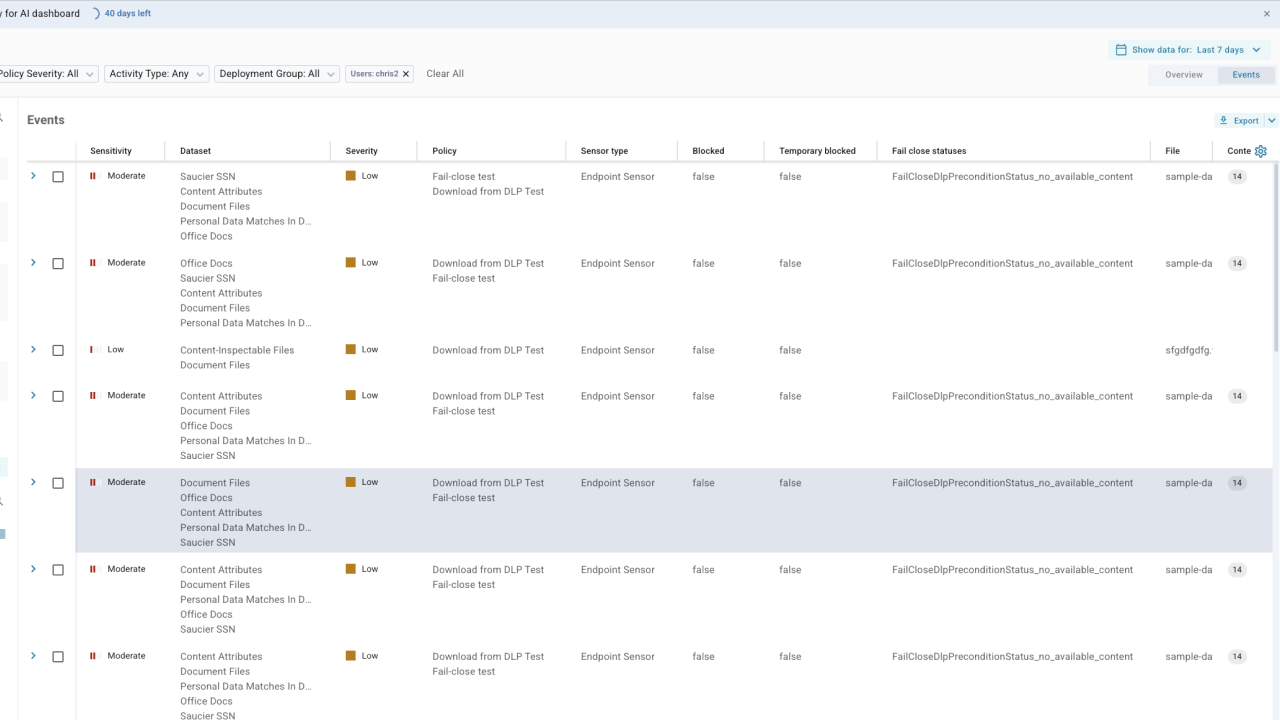Viewport: 1280px width, 720px height.
Task: Expand the first event row chevron
Action: [33, 176]
